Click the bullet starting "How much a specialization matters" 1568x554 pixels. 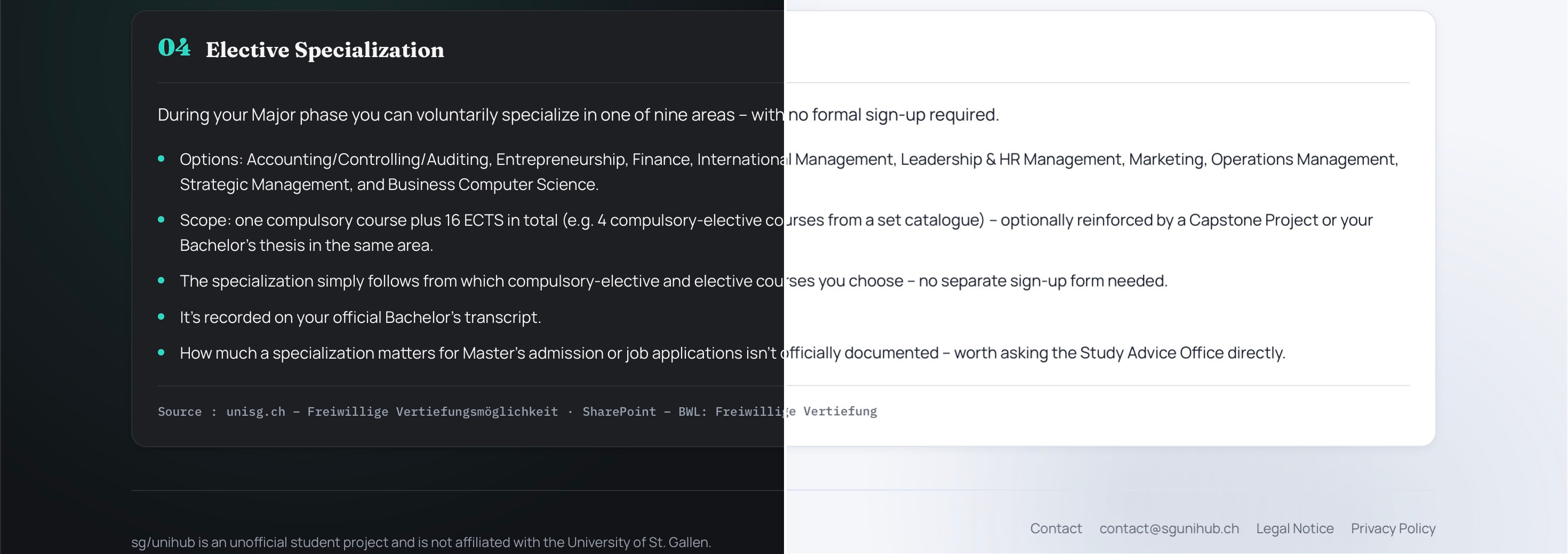(732, 353)
